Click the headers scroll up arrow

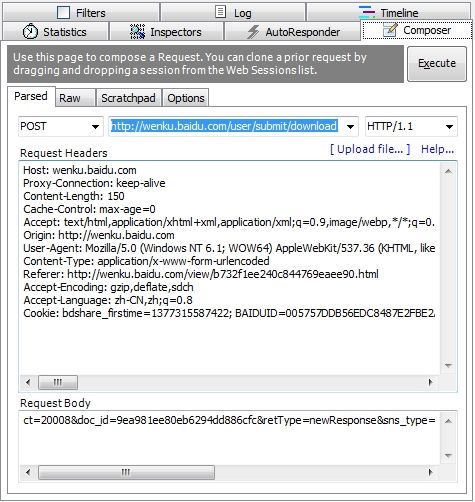448,171
